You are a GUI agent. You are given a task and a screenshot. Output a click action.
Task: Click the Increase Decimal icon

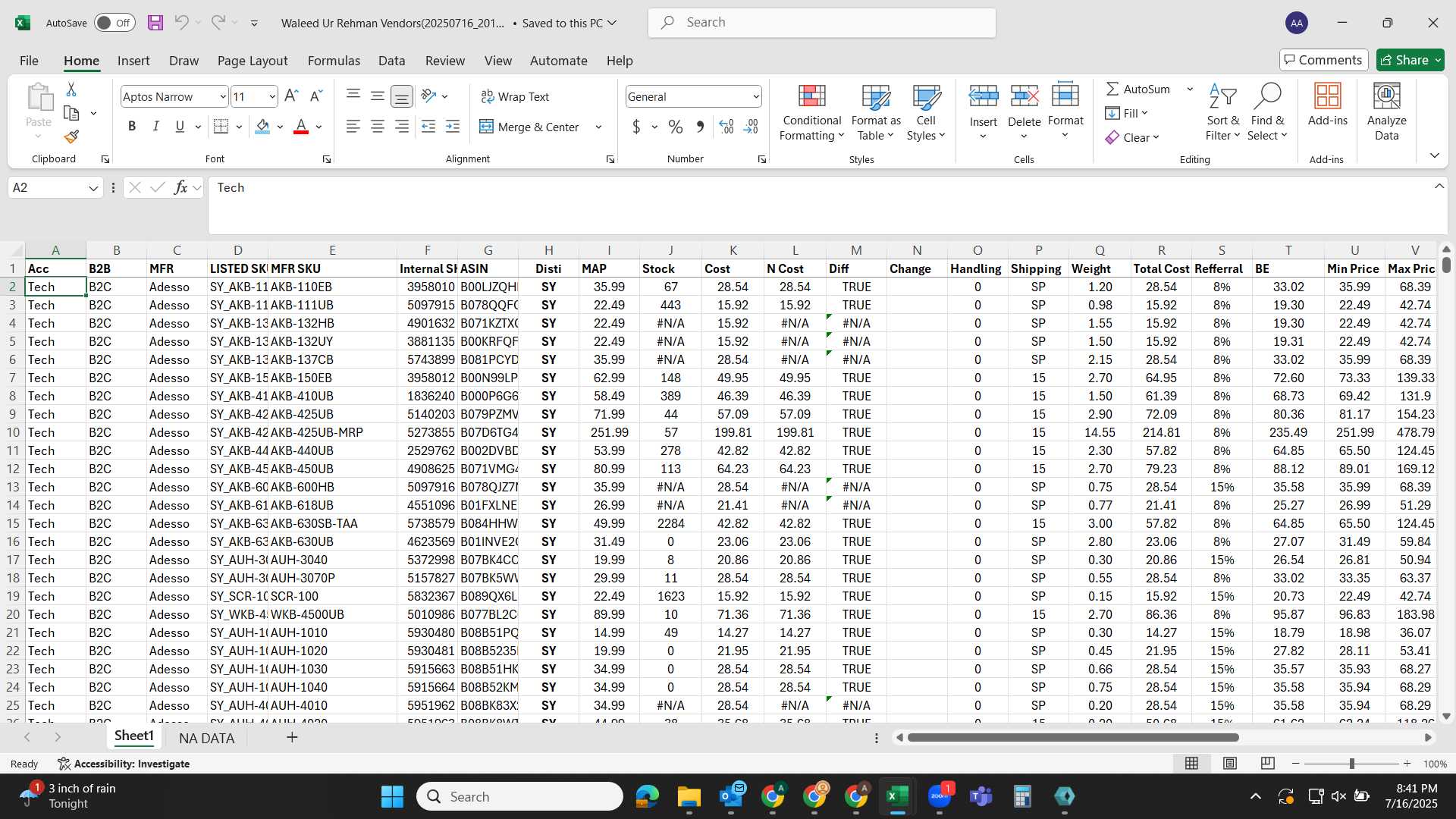[726, 127]
